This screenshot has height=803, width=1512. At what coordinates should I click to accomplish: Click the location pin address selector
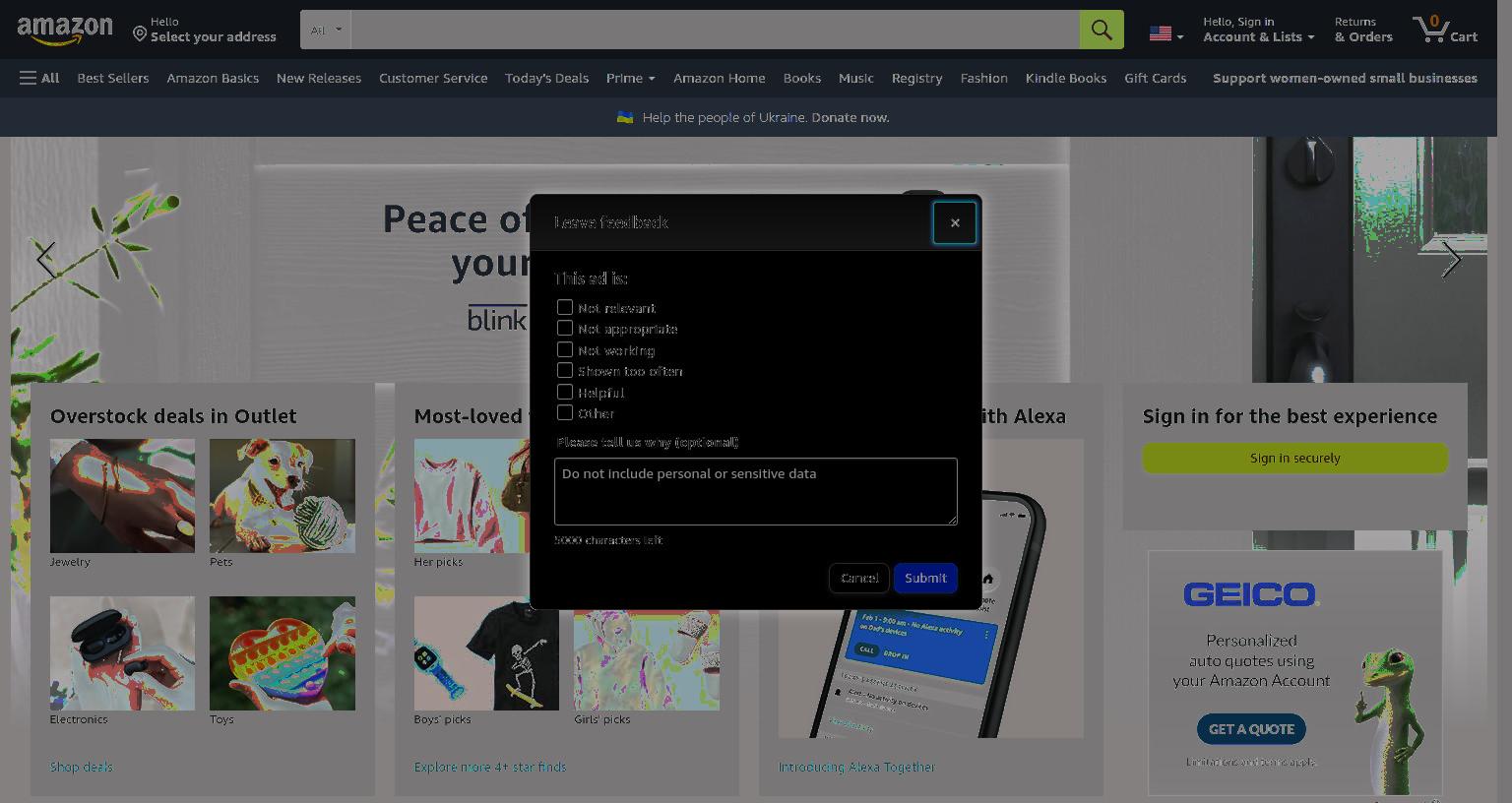205,30
